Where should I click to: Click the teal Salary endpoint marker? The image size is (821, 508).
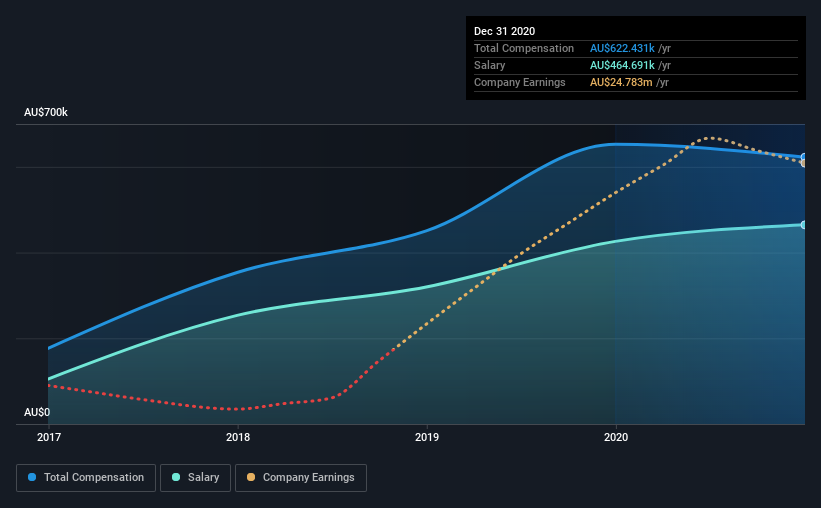804,225
